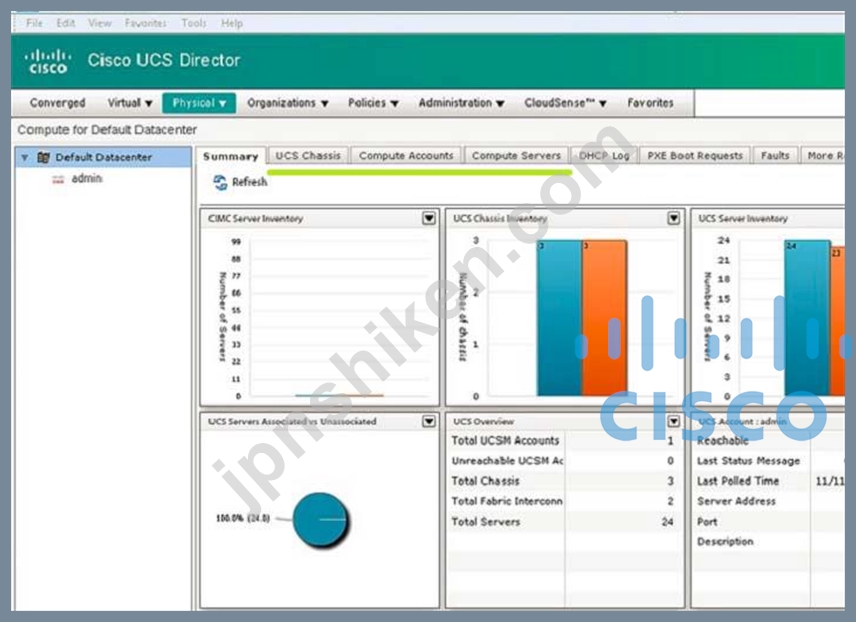Click the Unreachable UCSM Accounts row

[563, 461]
